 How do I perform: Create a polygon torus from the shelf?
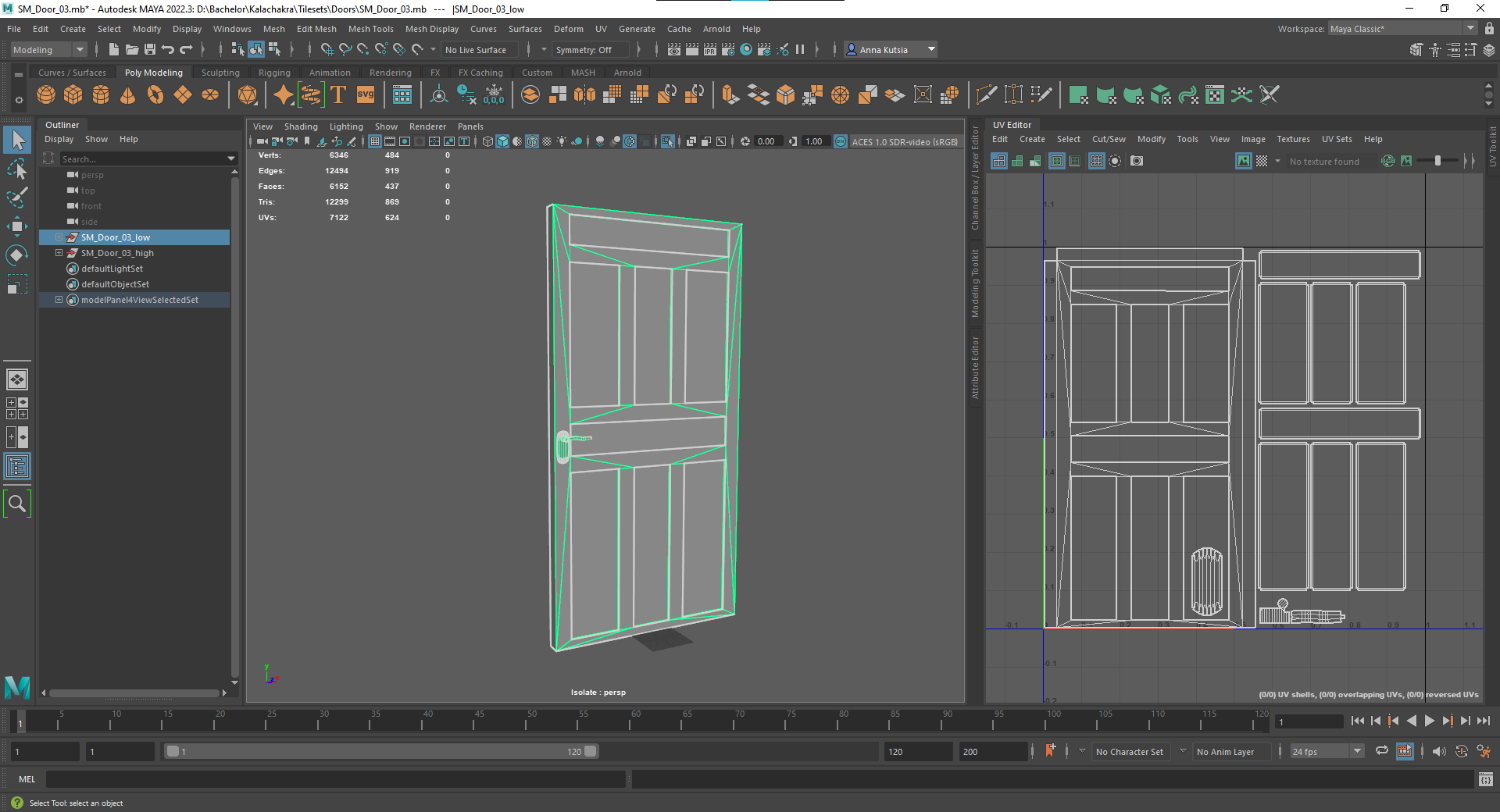coord(155,95)
